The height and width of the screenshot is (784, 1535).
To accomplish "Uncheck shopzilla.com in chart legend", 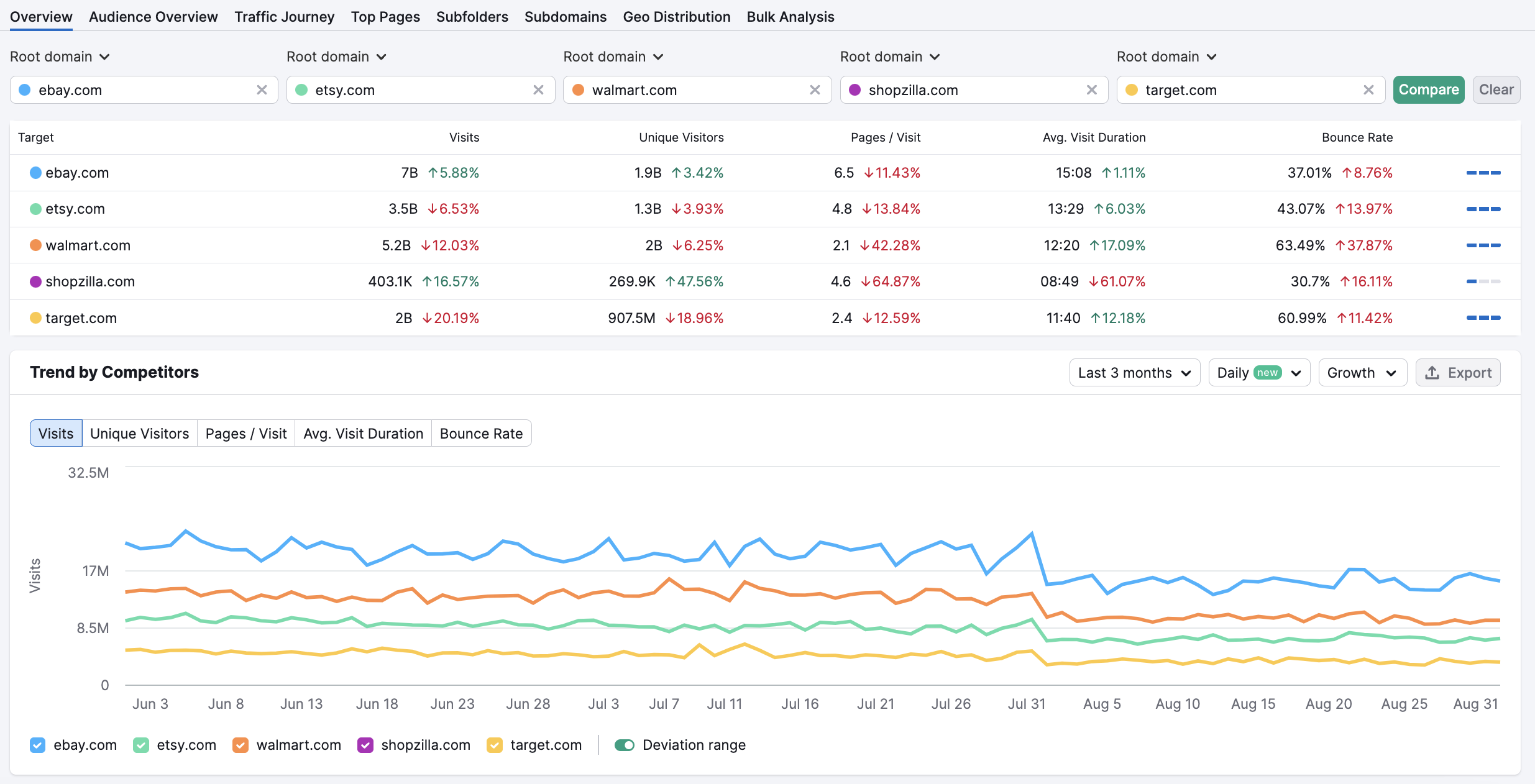I will [x=365, y=745].
